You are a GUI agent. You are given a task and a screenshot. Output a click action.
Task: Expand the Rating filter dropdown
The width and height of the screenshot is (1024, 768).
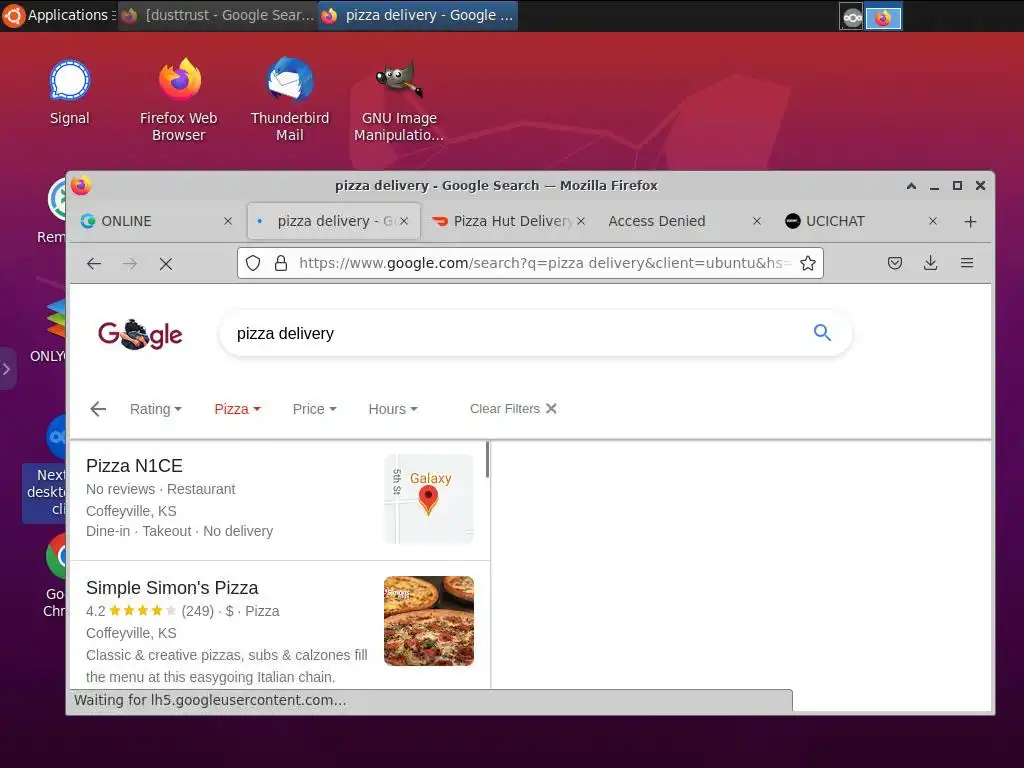(x=155, y=409)
